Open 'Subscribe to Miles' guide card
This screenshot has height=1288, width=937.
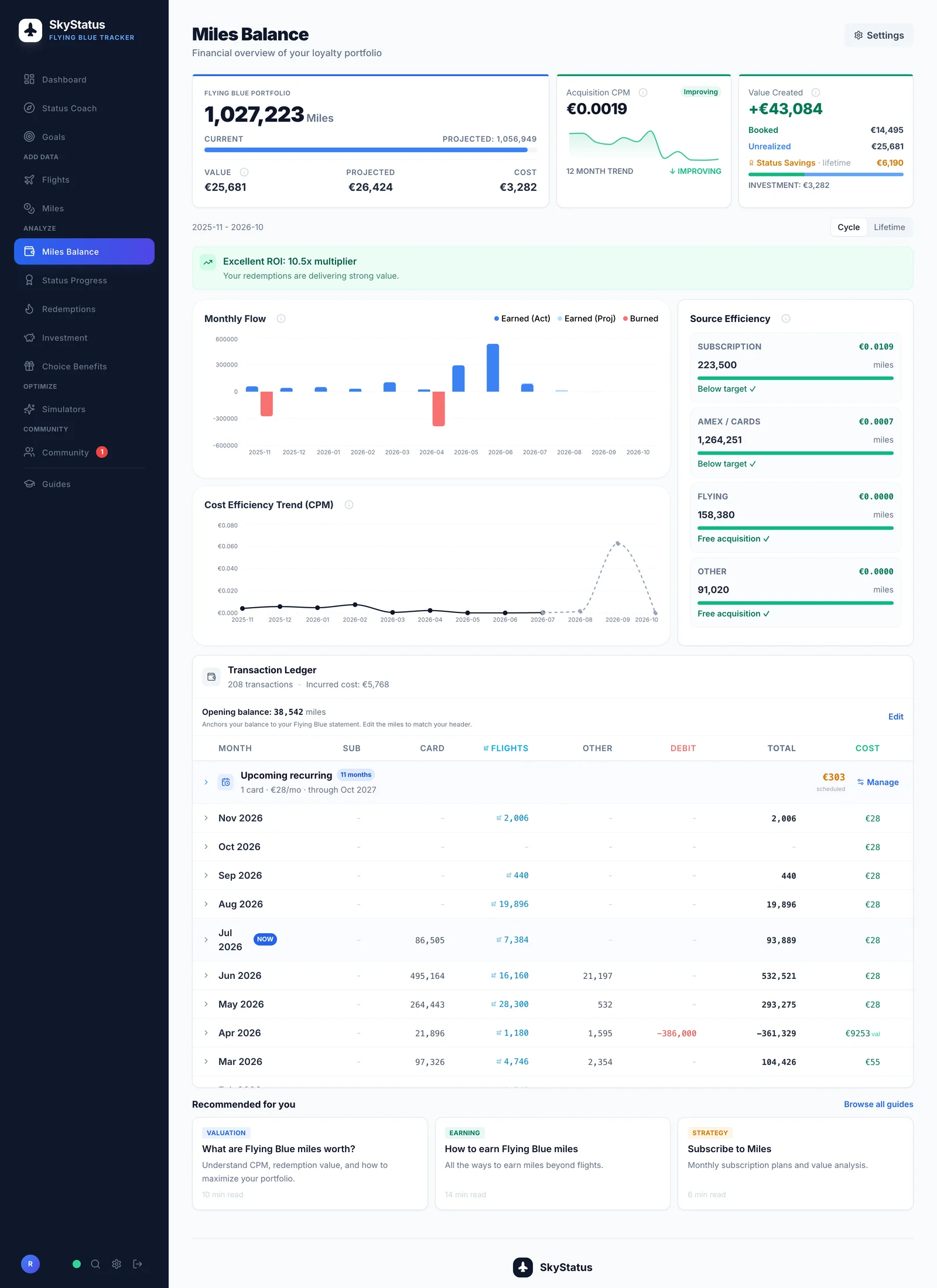[x=795, y=1163]
